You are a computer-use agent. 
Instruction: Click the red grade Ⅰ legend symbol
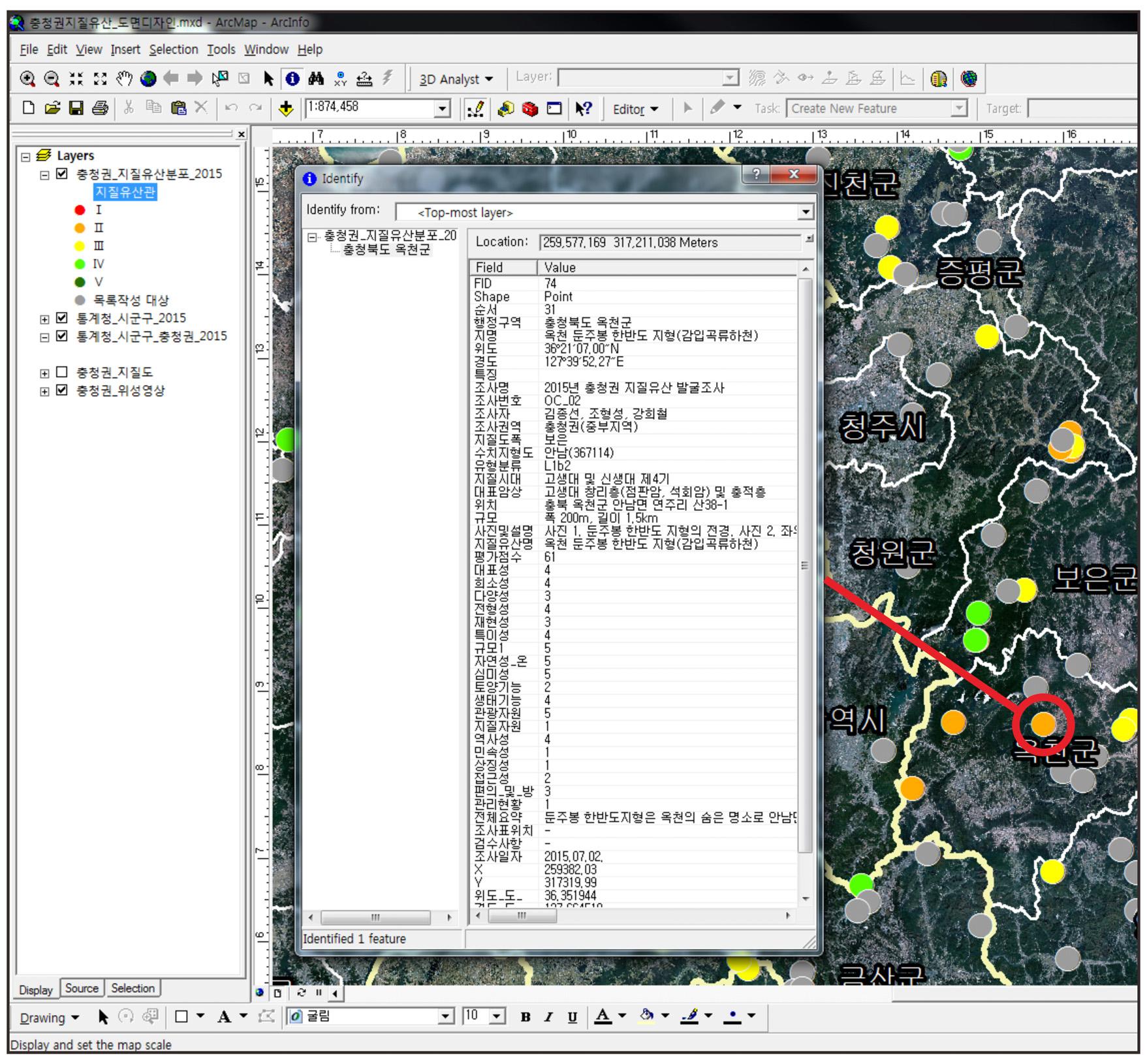pyautogui.click(x=80, y=210)
